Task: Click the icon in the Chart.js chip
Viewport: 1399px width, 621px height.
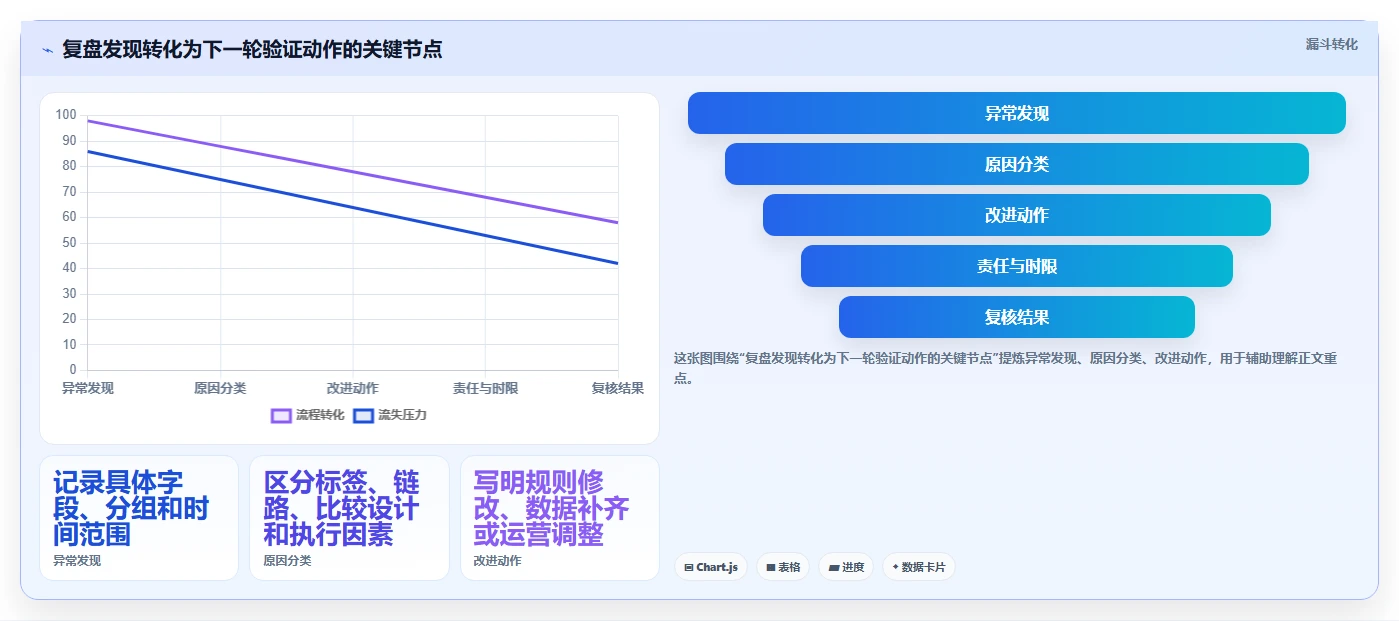Action: click(x=689, y=568)
